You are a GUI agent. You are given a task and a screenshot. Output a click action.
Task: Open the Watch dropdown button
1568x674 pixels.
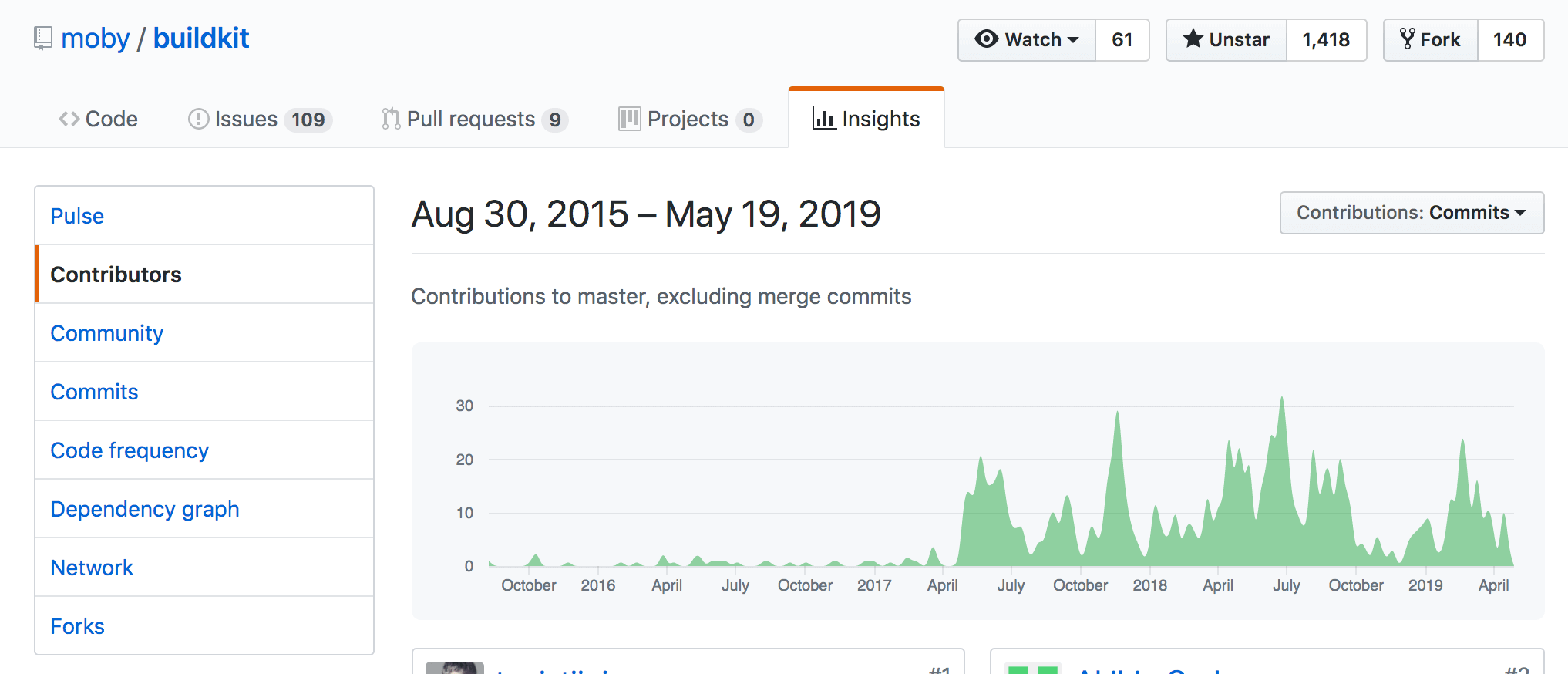coord(1027,40)
